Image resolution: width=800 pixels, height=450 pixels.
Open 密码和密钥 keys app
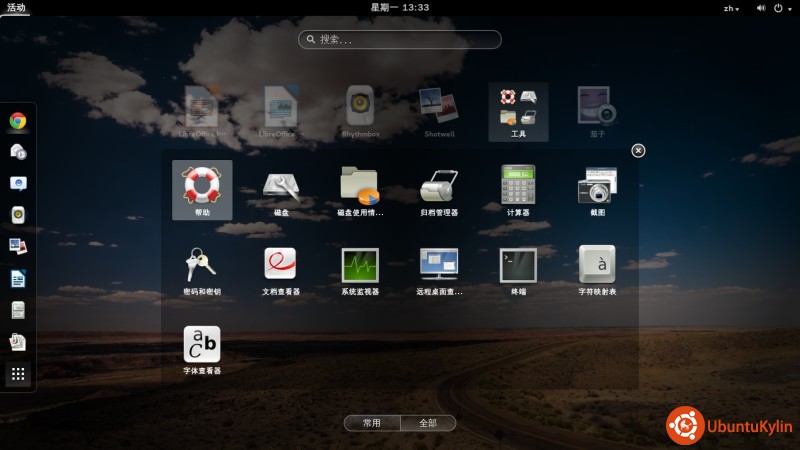201,266
